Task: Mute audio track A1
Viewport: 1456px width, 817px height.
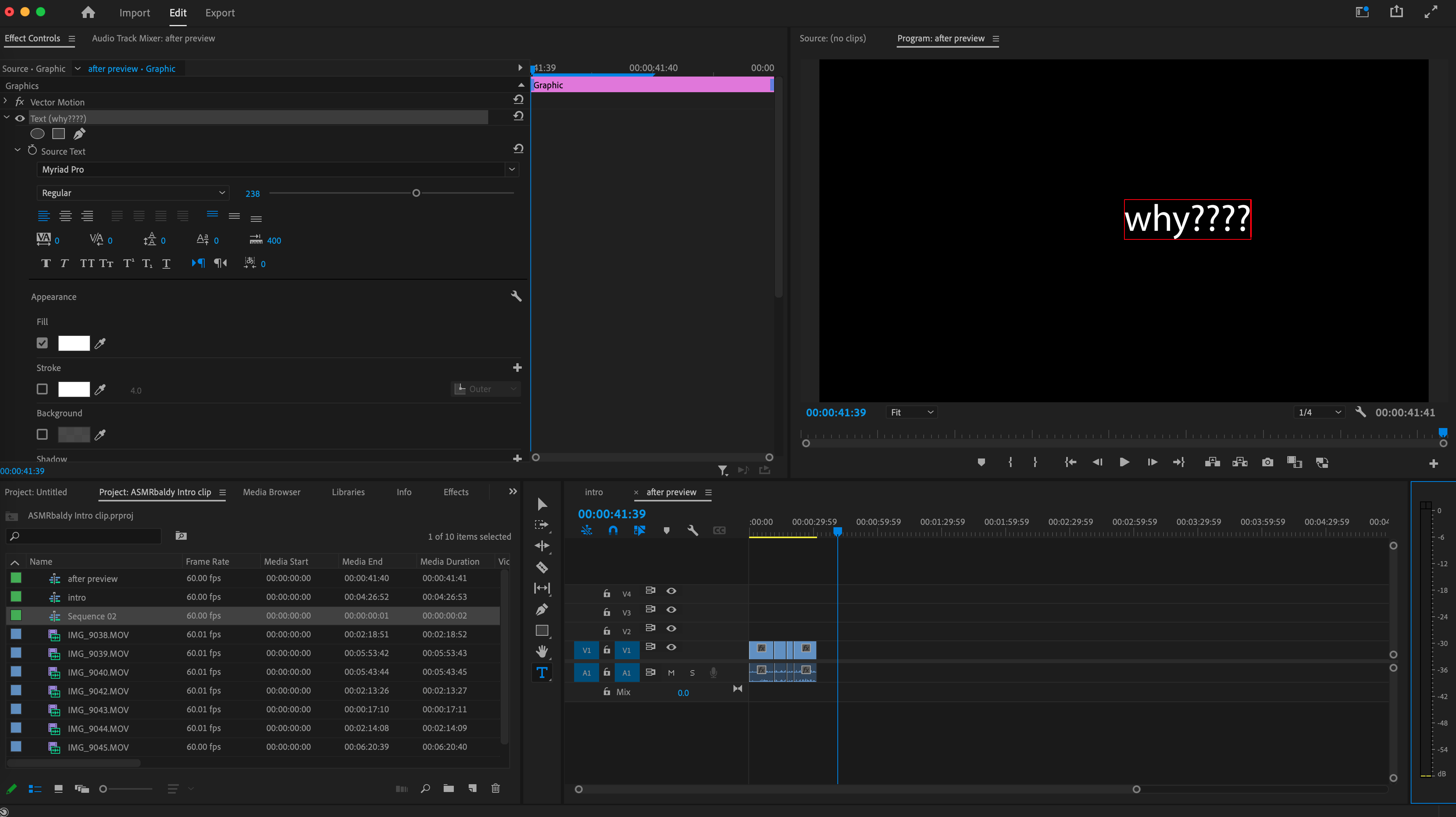Action: pos(671,673)
